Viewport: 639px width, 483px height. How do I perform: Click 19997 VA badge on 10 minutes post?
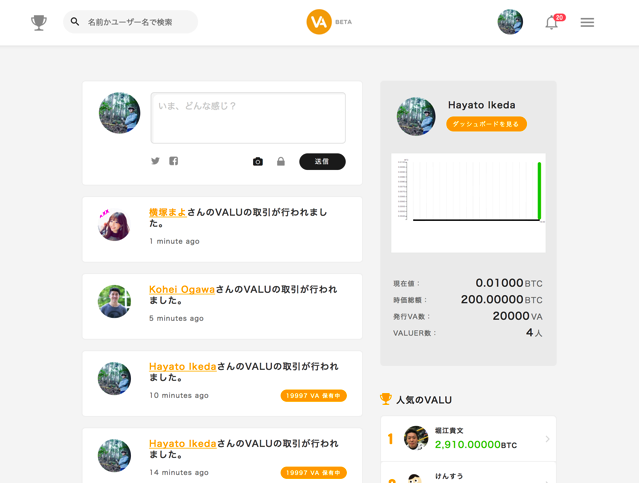(313, 396)
